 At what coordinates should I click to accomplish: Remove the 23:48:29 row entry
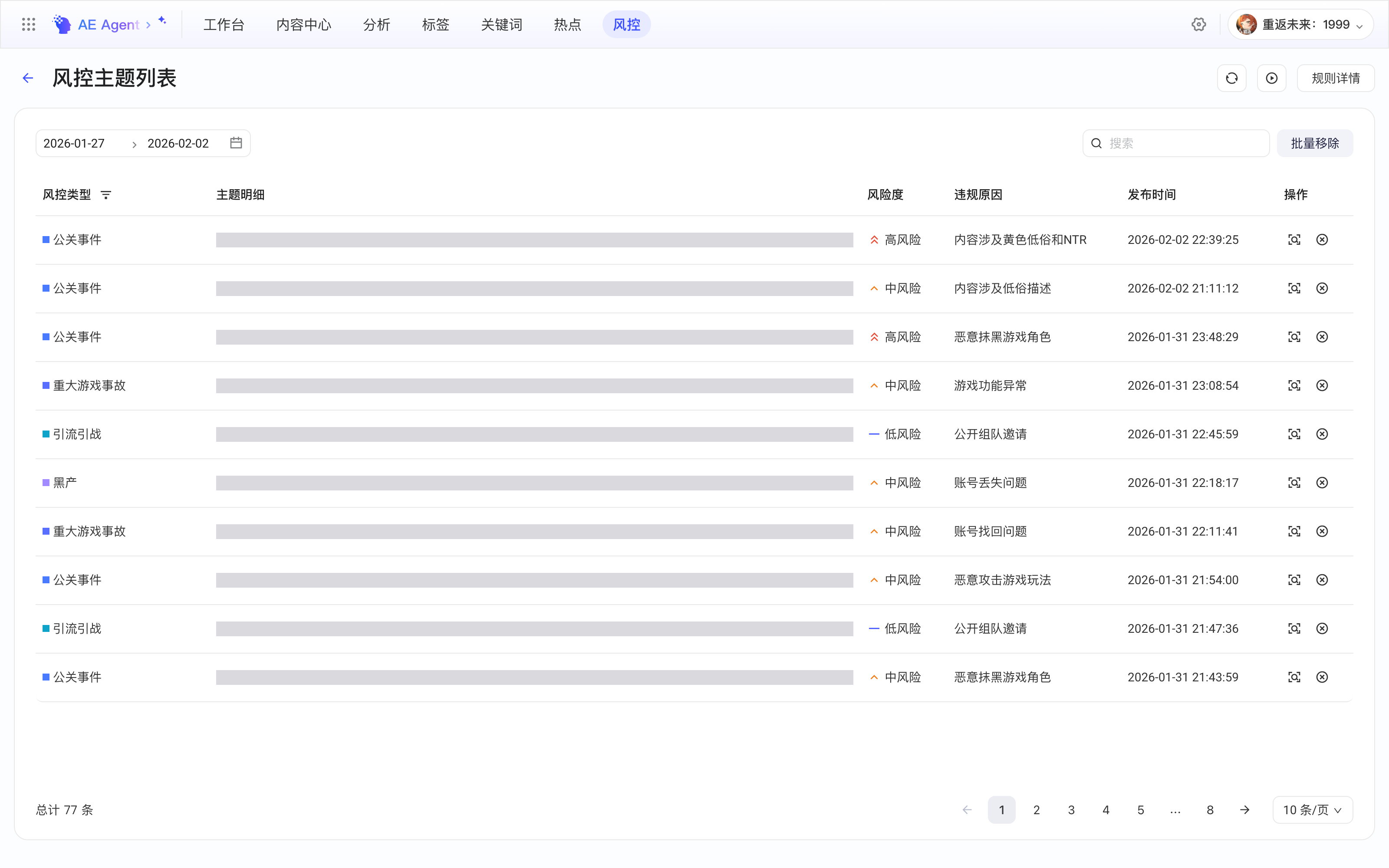click(1322, 337)
